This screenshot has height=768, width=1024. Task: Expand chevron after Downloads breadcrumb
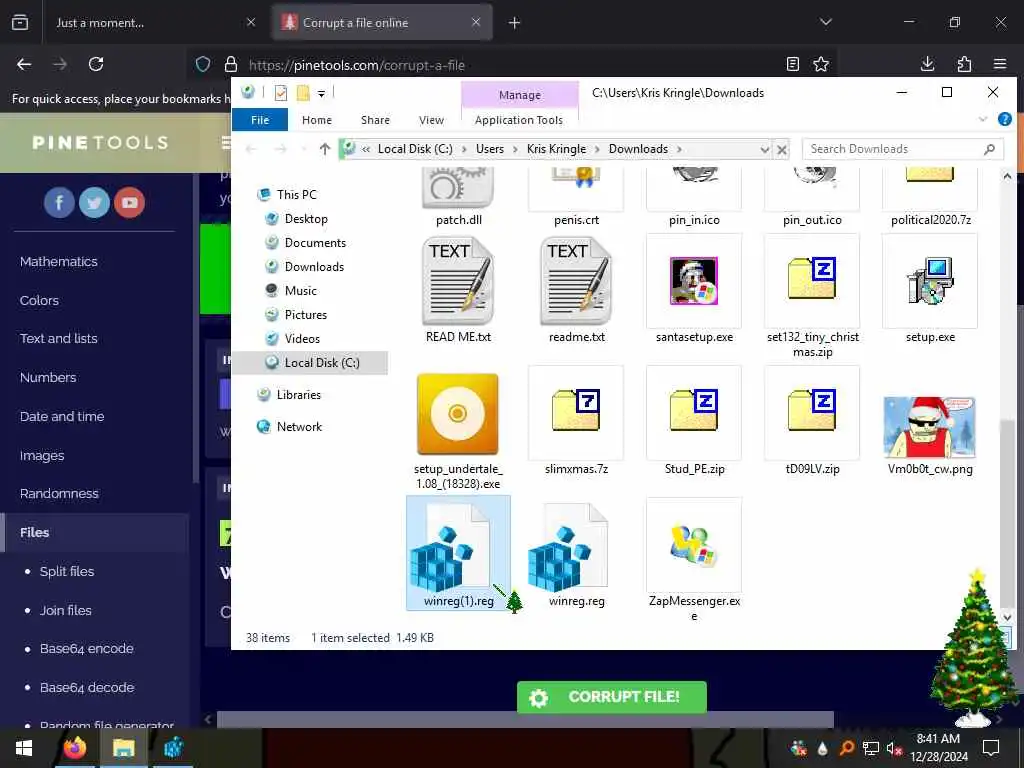tap(679, 150)
